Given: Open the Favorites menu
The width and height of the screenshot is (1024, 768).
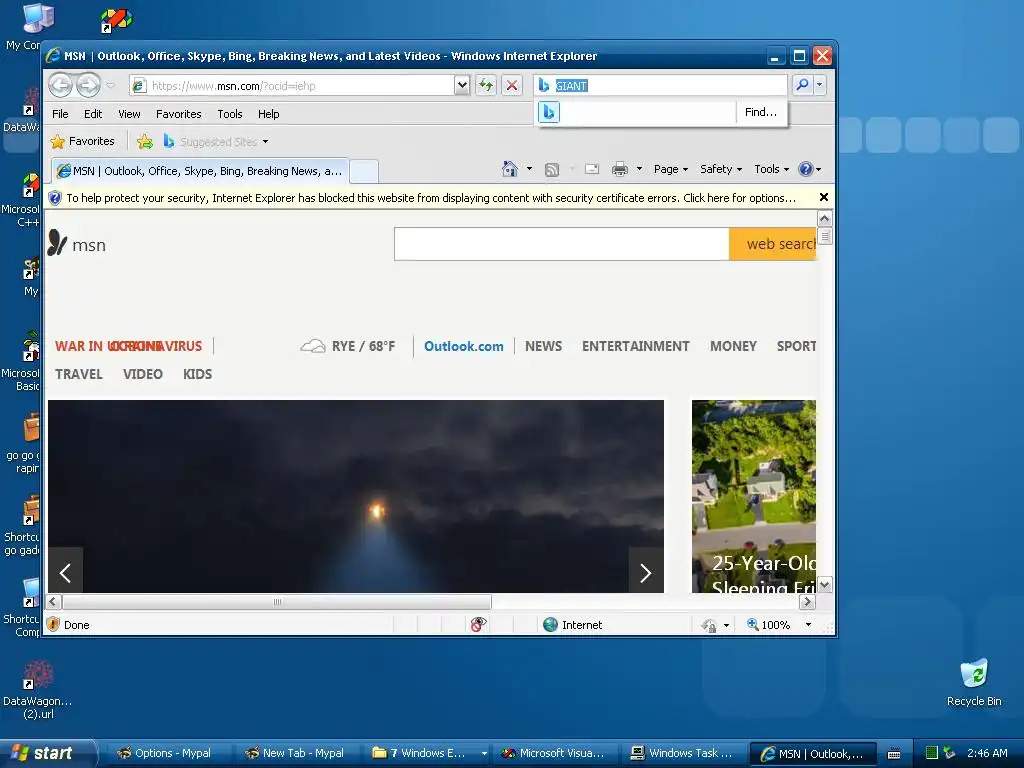Looking at the screenshot, I should [x=178, y=114].
